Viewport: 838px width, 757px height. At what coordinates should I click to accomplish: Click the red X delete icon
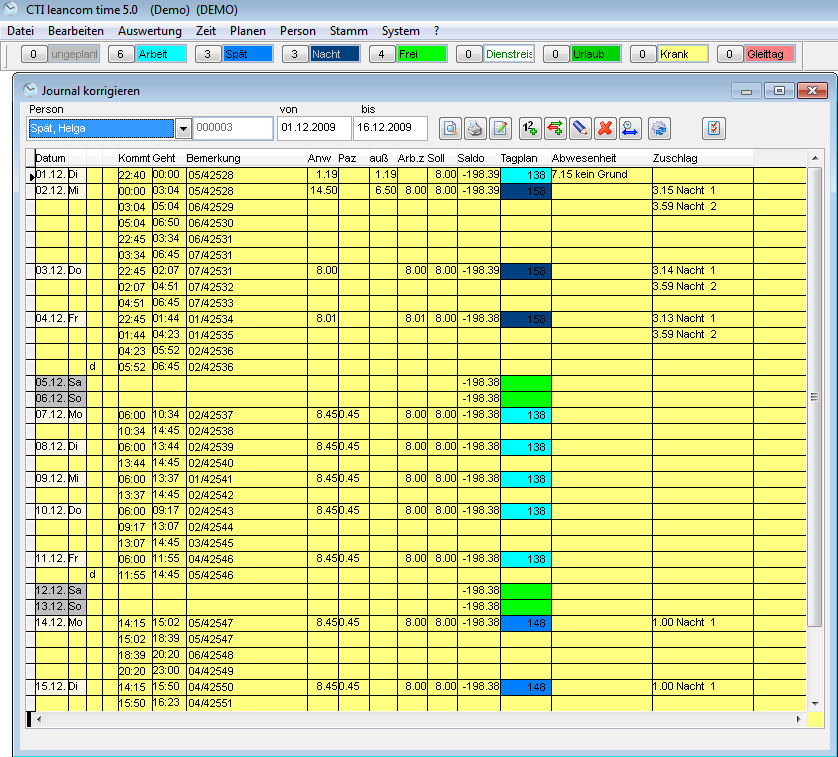[x=605, y=128]
